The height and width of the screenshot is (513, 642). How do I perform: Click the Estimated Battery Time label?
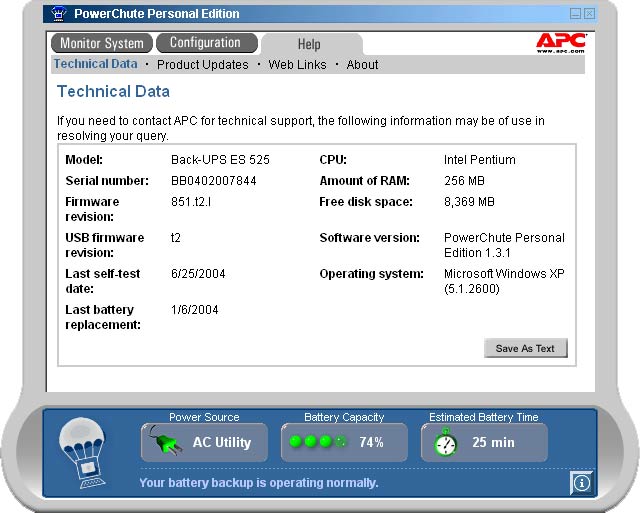[x=484, y=417]
